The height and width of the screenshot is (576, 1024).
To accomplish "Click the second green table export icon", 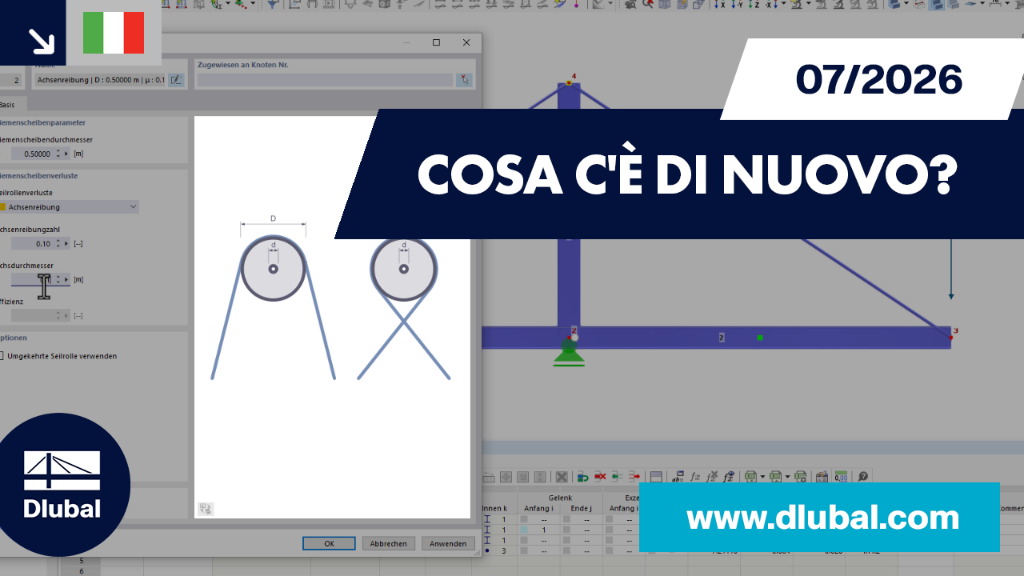I will 775,477.
